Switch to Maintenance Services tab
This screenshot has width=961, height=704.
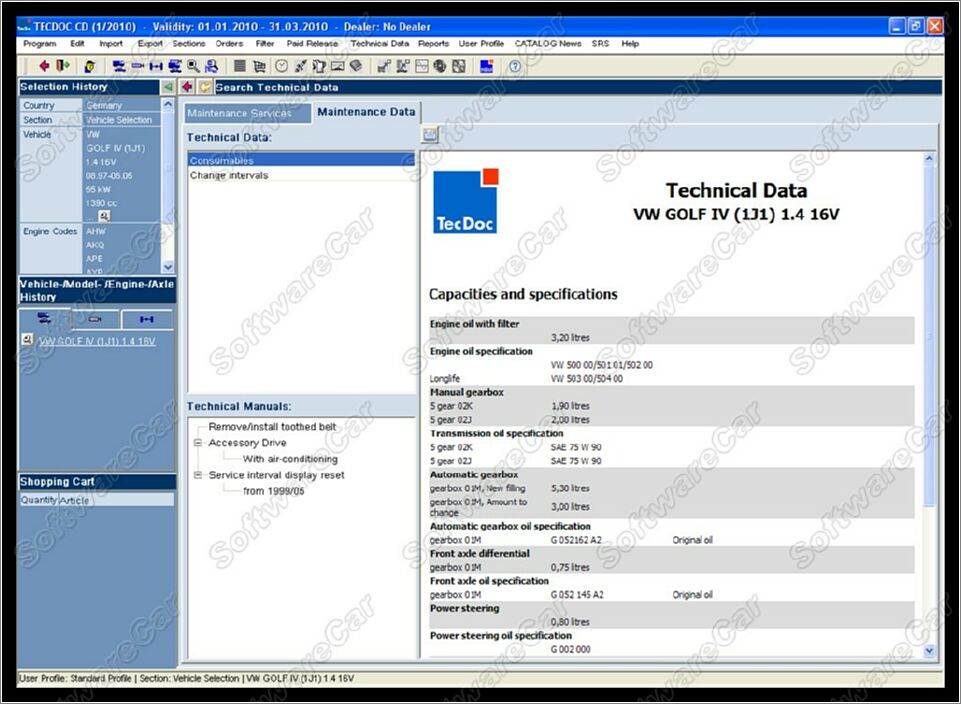click(248, 113)
